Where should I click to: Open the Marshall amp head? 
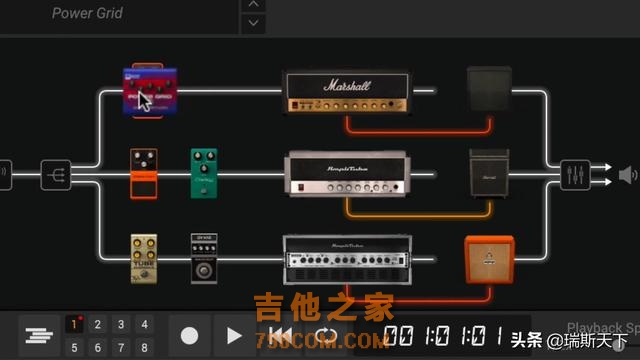click(x=347, y=92)
